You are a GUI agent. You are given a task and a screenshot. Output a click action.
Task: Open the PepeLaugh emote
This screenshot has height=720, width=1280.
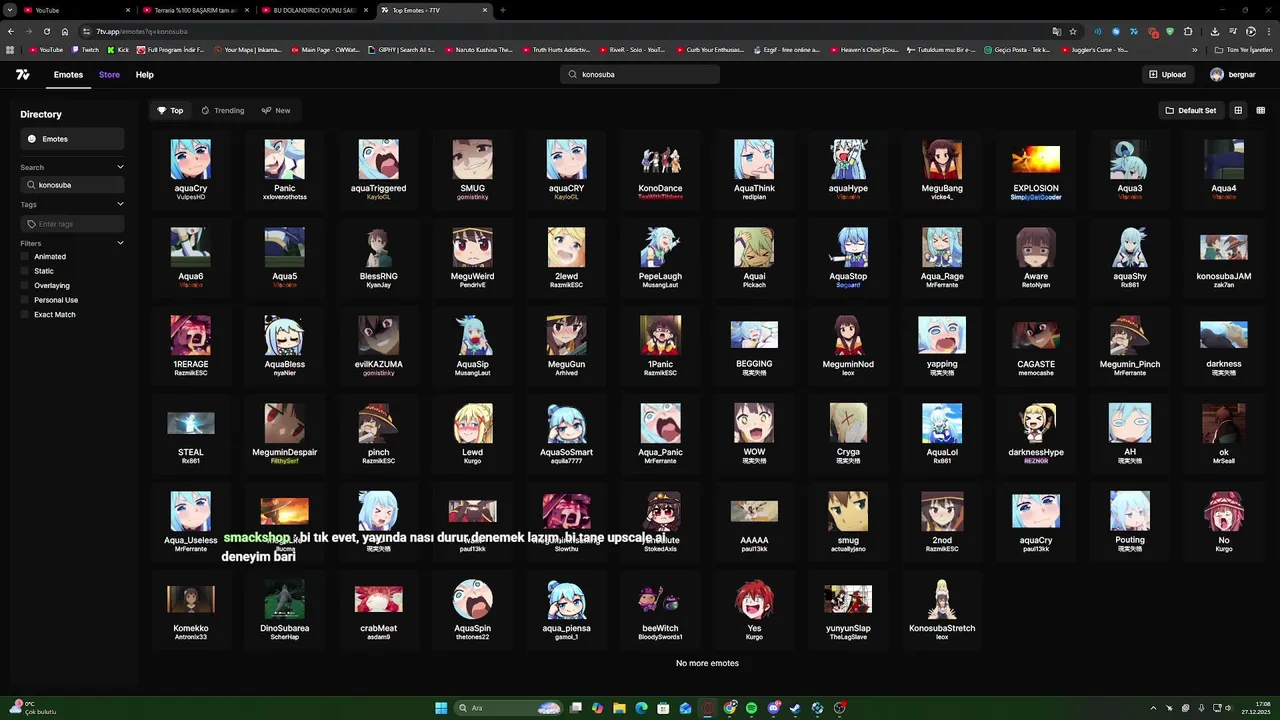pos(660,256)
